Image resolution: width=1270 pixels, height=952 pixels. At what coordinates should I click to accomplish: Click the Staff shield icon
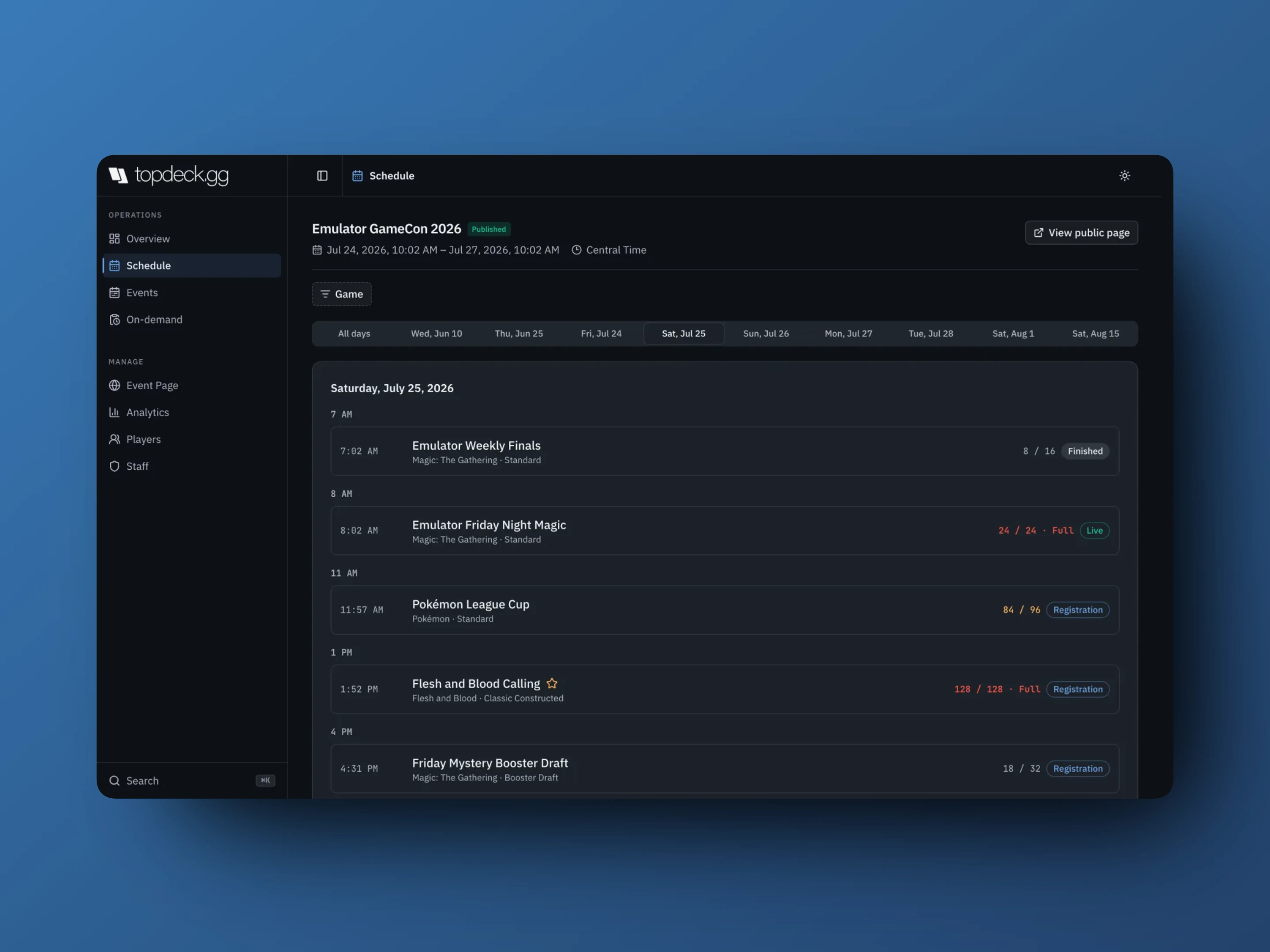115,467
